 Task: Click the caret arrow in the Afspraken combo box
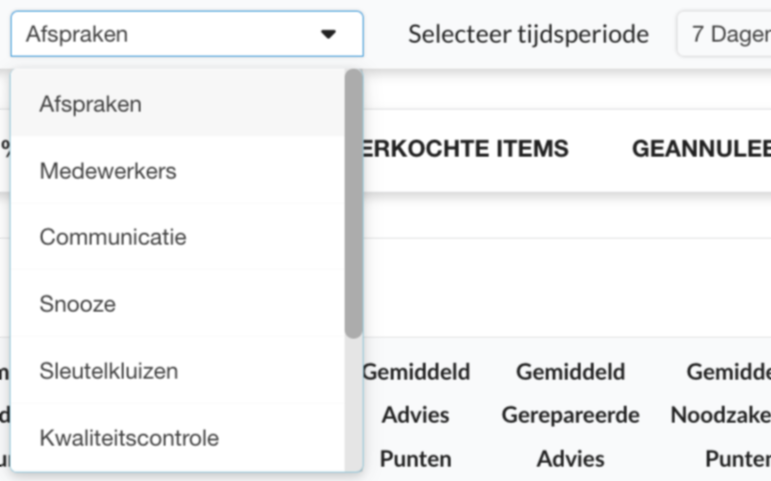[328, 34]
